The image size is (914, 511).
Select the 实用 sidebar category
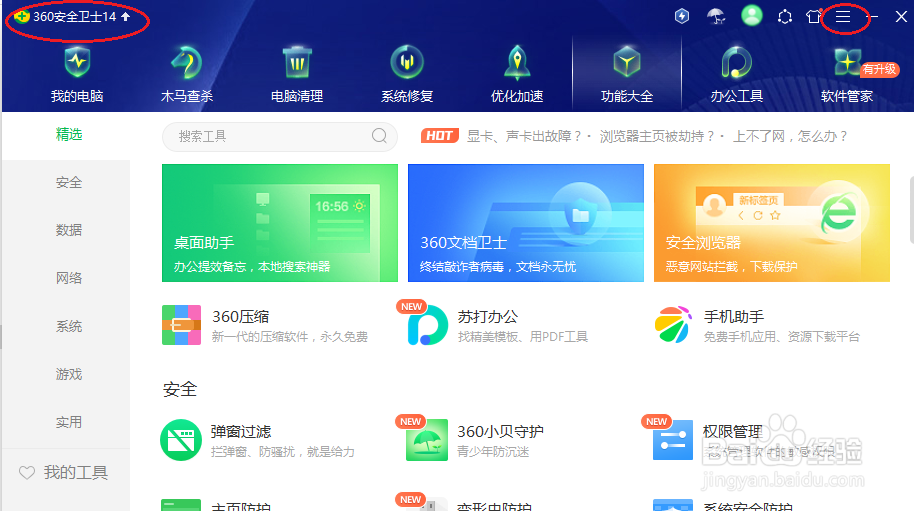pos(69,422)
